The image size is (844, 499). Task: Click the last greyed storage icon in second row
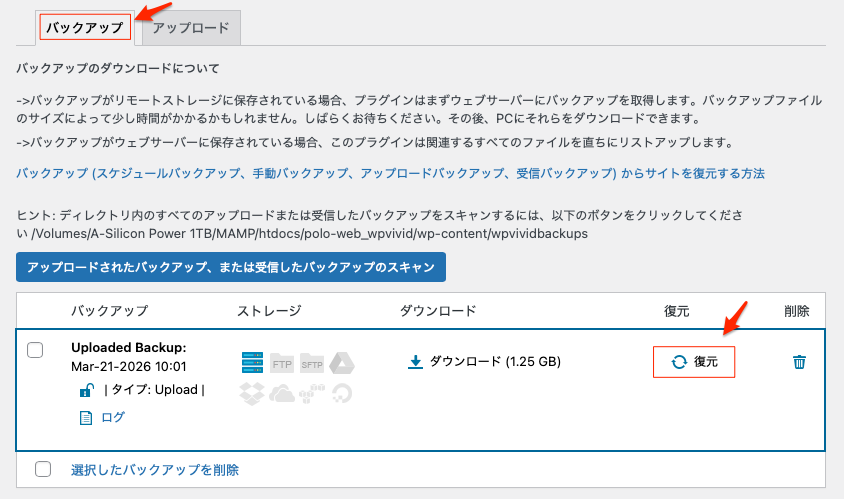[342, 393]
